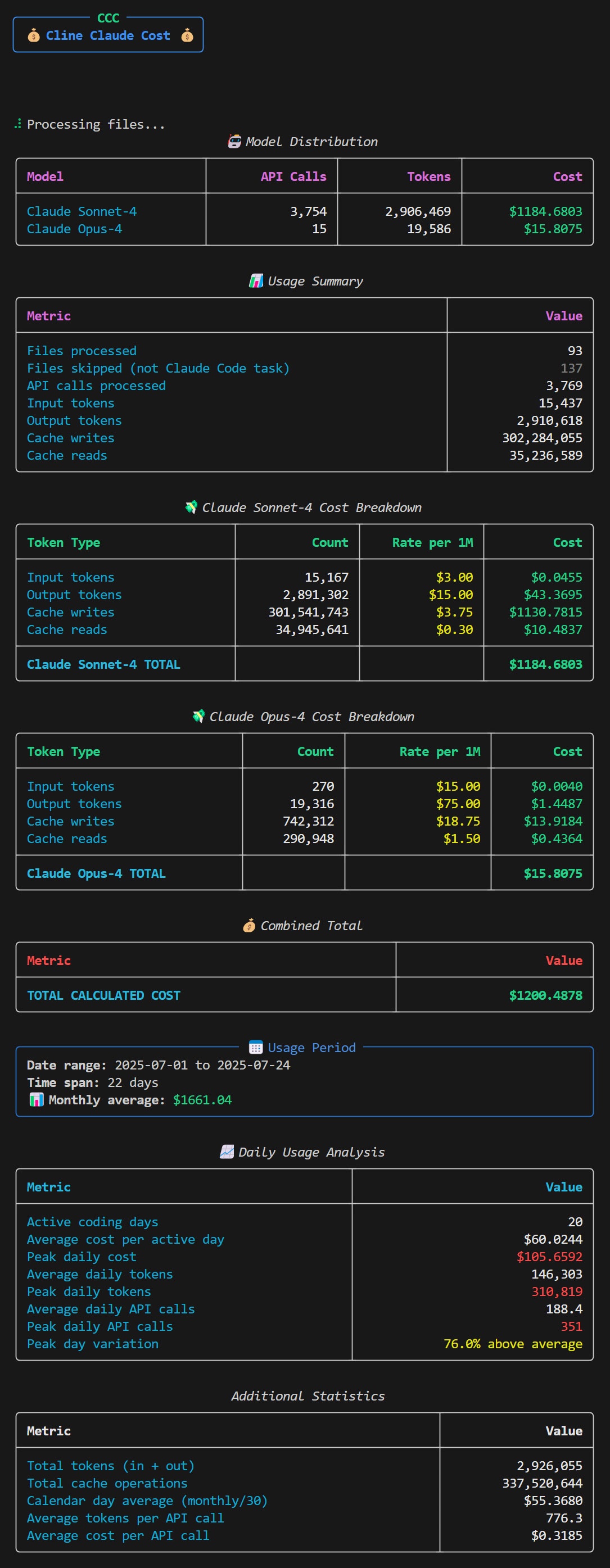Select the "Claude Sonnet-4 TOTAL" row label
Image resolution: width=610 pixels, height=1568 pixels.
point(103,665)
